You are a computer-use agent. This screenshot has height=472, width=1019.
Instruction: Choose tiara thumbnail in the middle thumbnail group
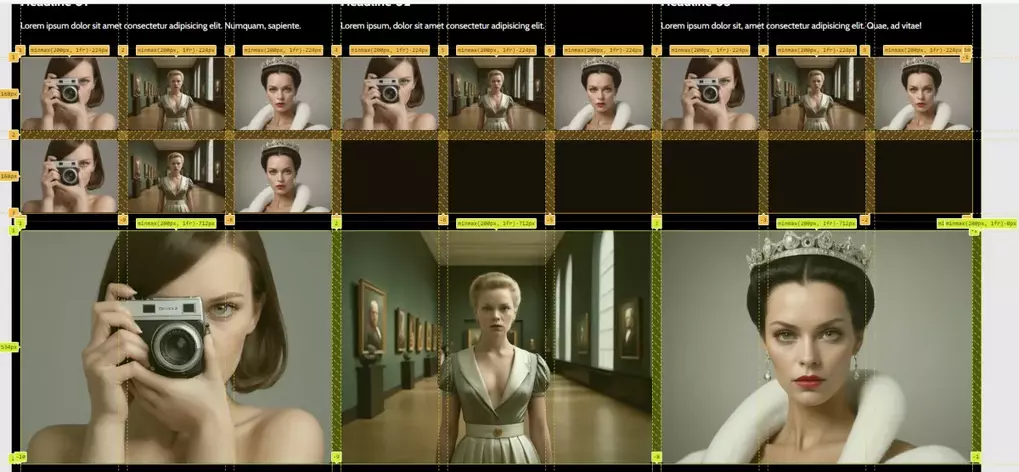[x=603, y=94]
